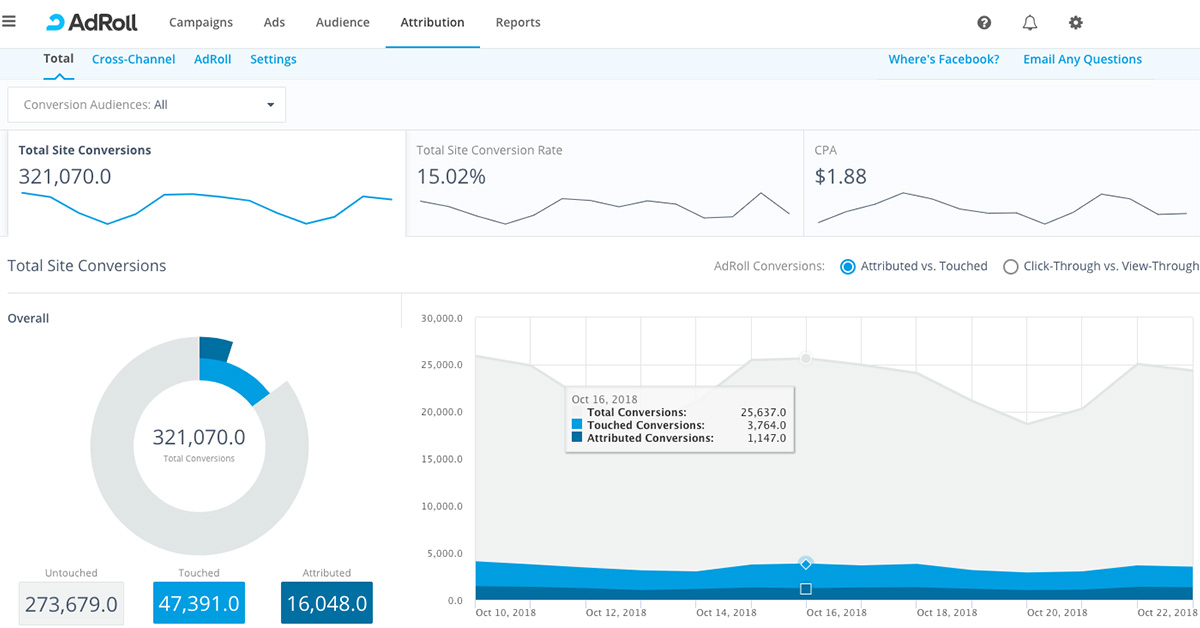Open the help question mark icon
Image resolution: width=1200 pixels, height=628 pixels.
click(x=984, y=23)
